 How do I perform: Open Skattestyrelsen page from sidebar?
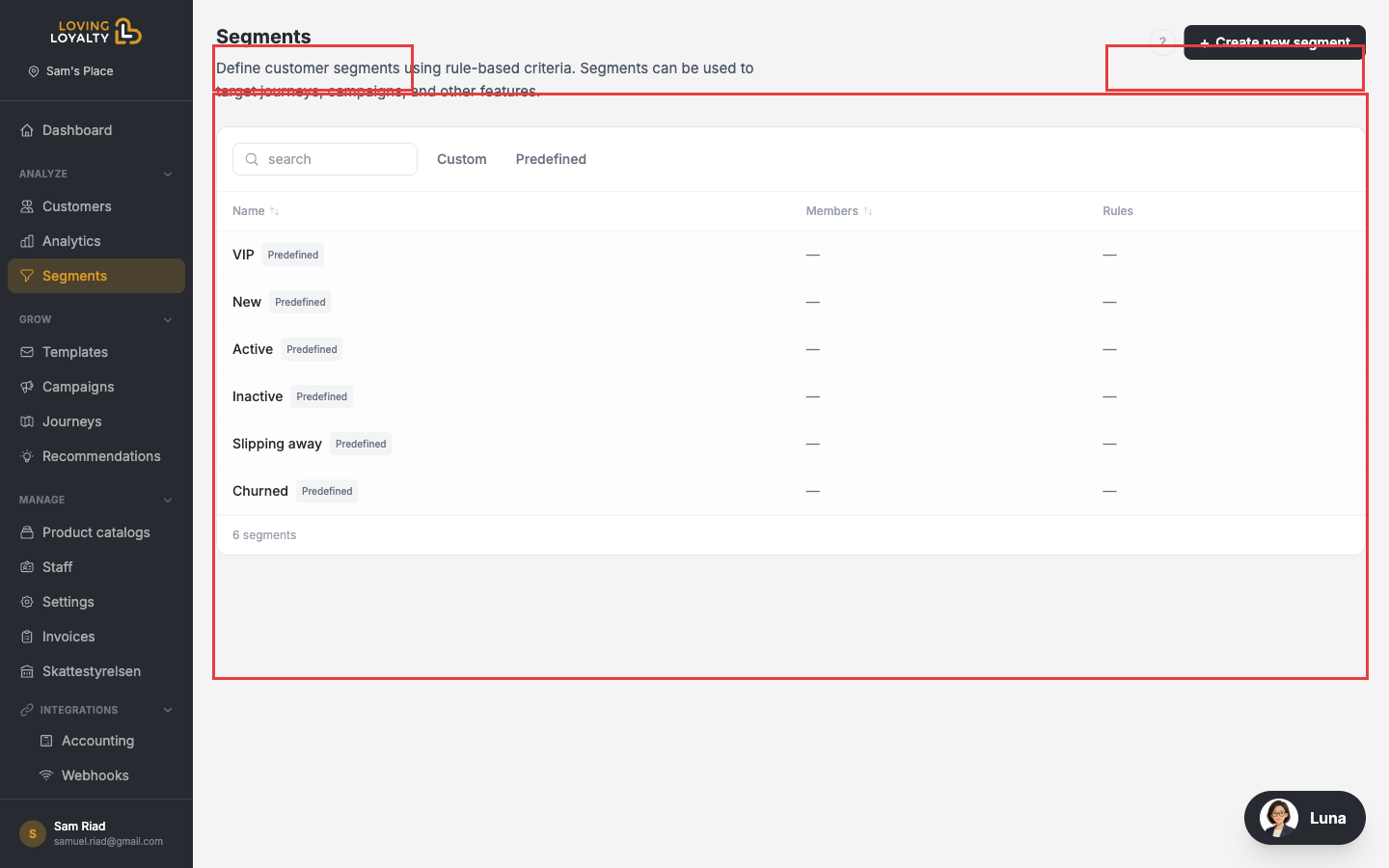click(x=96, y=671)
